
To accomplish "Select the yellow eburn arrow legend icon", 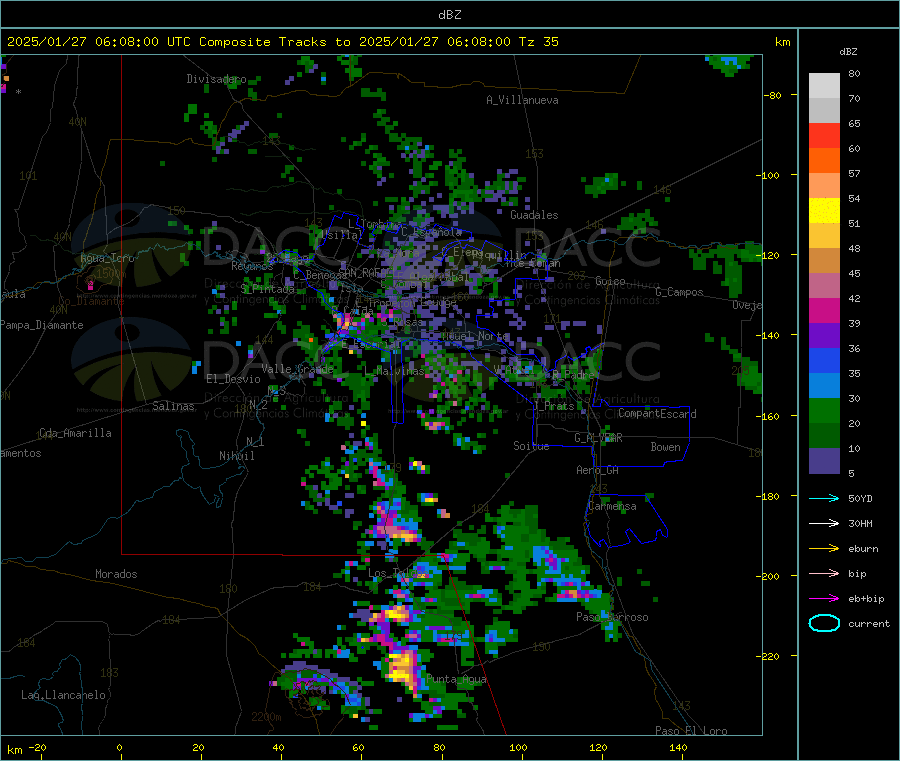I will [x=824, y=549].
